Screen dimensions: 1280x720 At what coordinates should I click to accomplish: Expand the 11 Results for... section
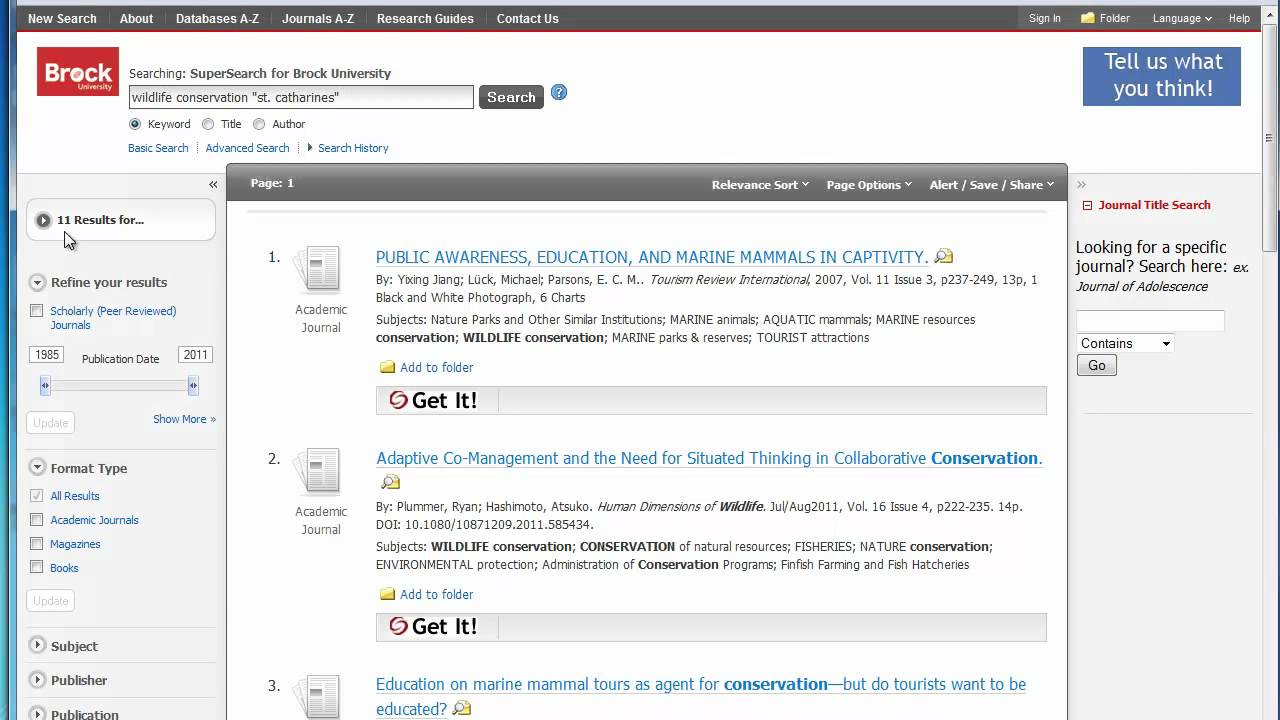click(43, 220)
